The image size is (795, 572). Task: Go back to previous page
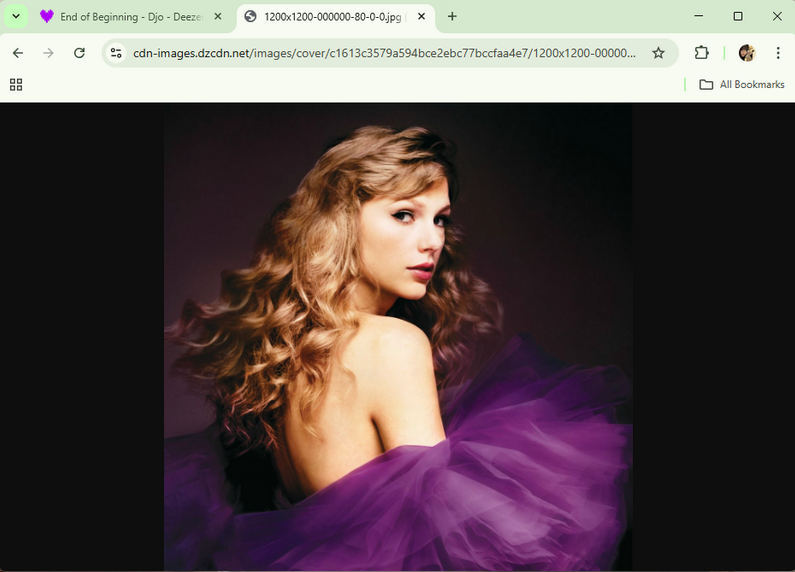18,53
